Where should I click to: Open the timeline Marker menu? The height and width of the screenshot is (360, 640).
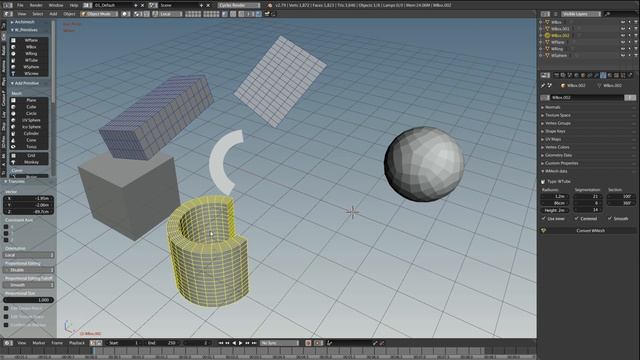tap(39, 343)
